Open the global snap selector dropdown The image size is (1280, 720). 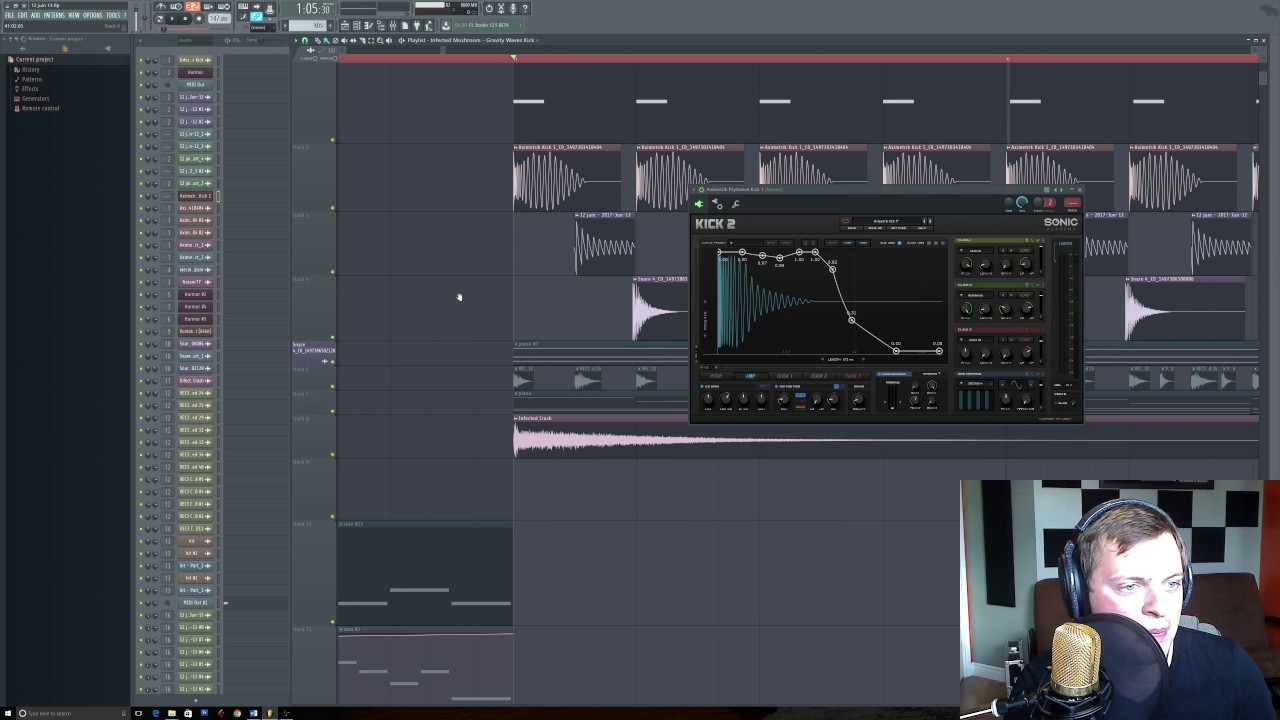264,27
